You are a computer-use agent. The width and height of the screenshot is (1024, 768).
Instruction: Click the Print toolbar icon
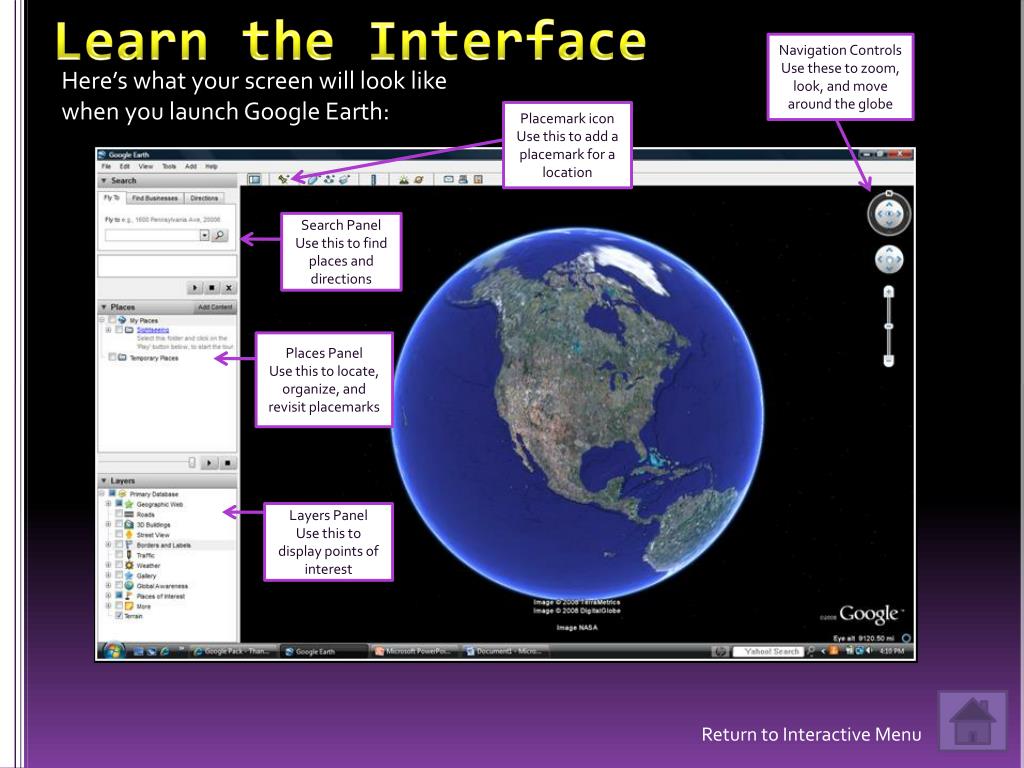[x=463, y=180]
